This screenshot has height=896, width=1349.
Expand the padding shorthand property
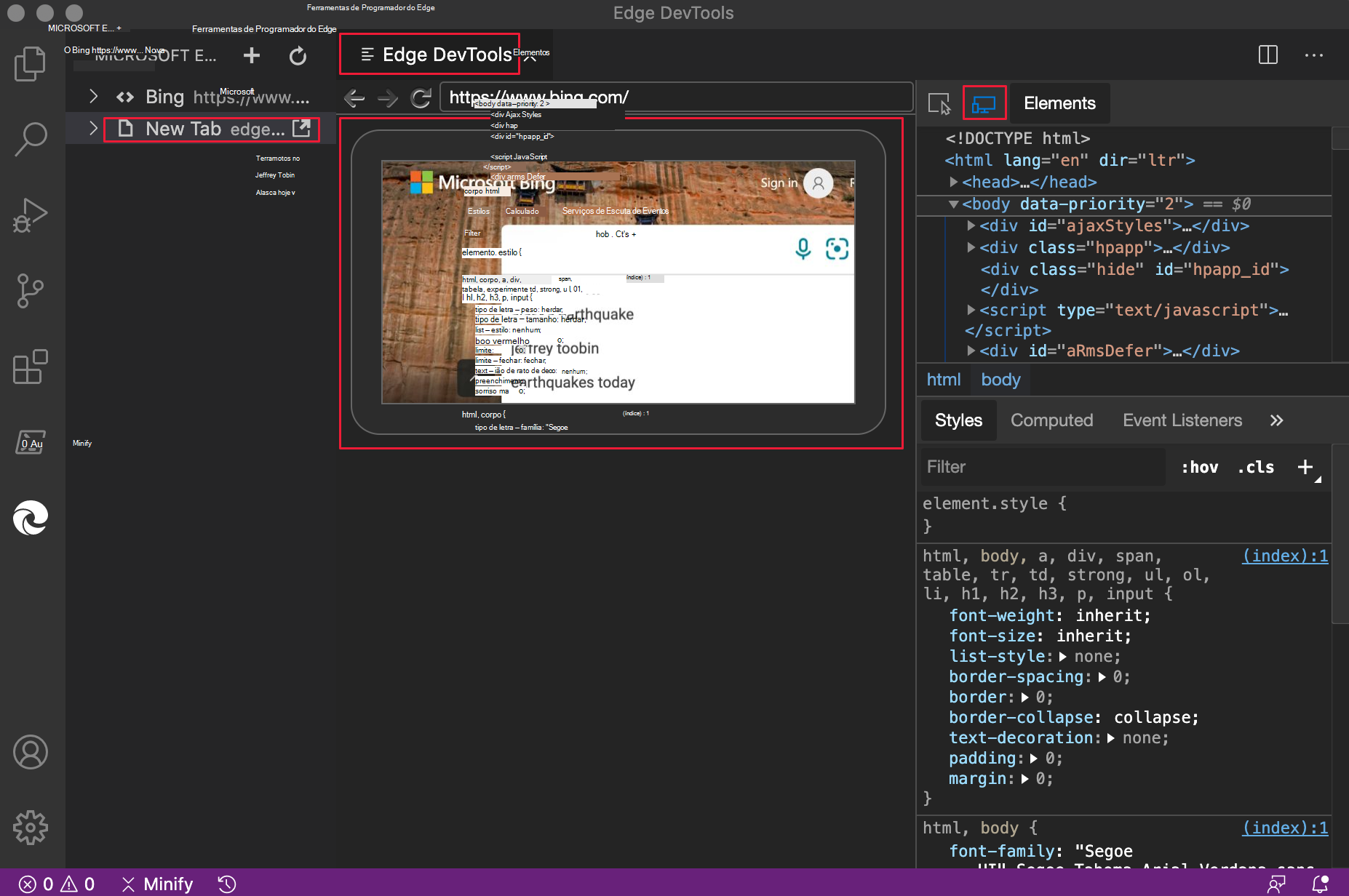(x=1034, y=759)
